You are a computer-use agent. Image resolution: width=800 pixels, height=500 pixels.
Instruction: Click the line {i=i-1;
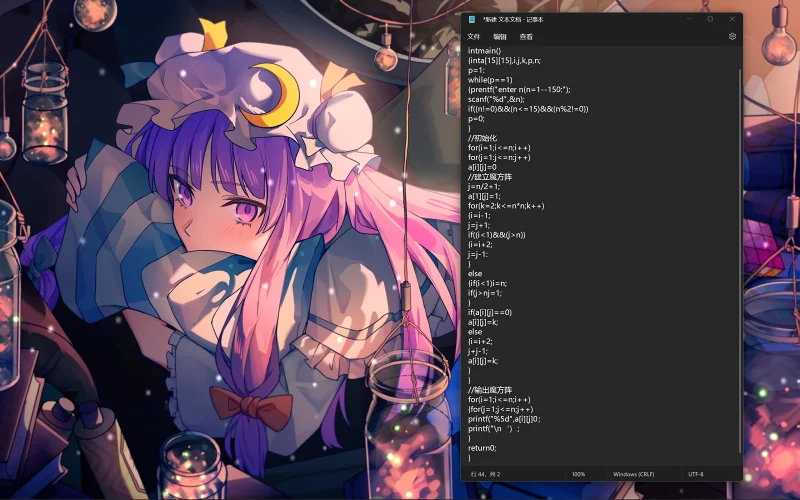[480, 215]
